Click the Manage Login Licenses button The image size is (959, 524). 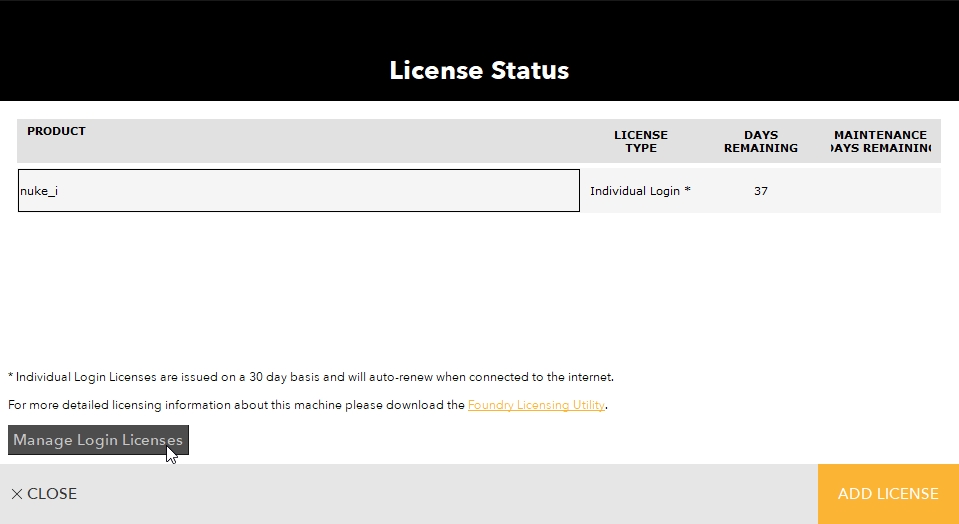[x=98, y=440]
